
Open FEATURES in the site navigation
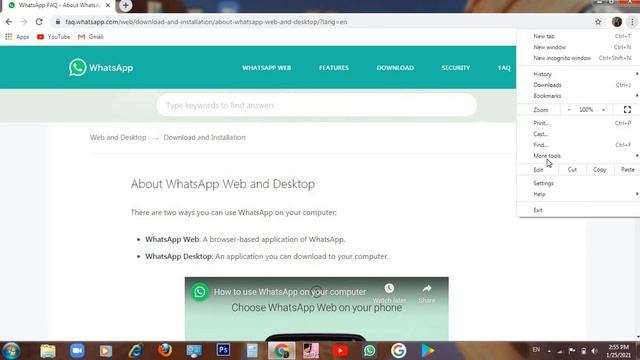click(x=334, y=68)
